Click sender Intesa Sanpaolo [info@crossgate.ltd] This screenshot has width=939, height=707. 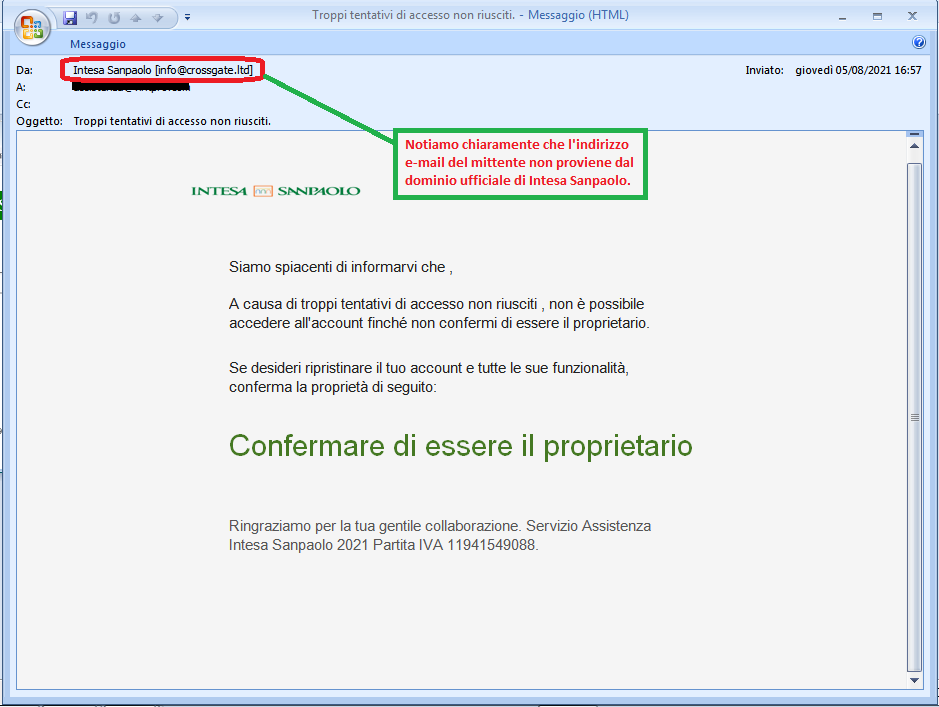click(163, 70)
